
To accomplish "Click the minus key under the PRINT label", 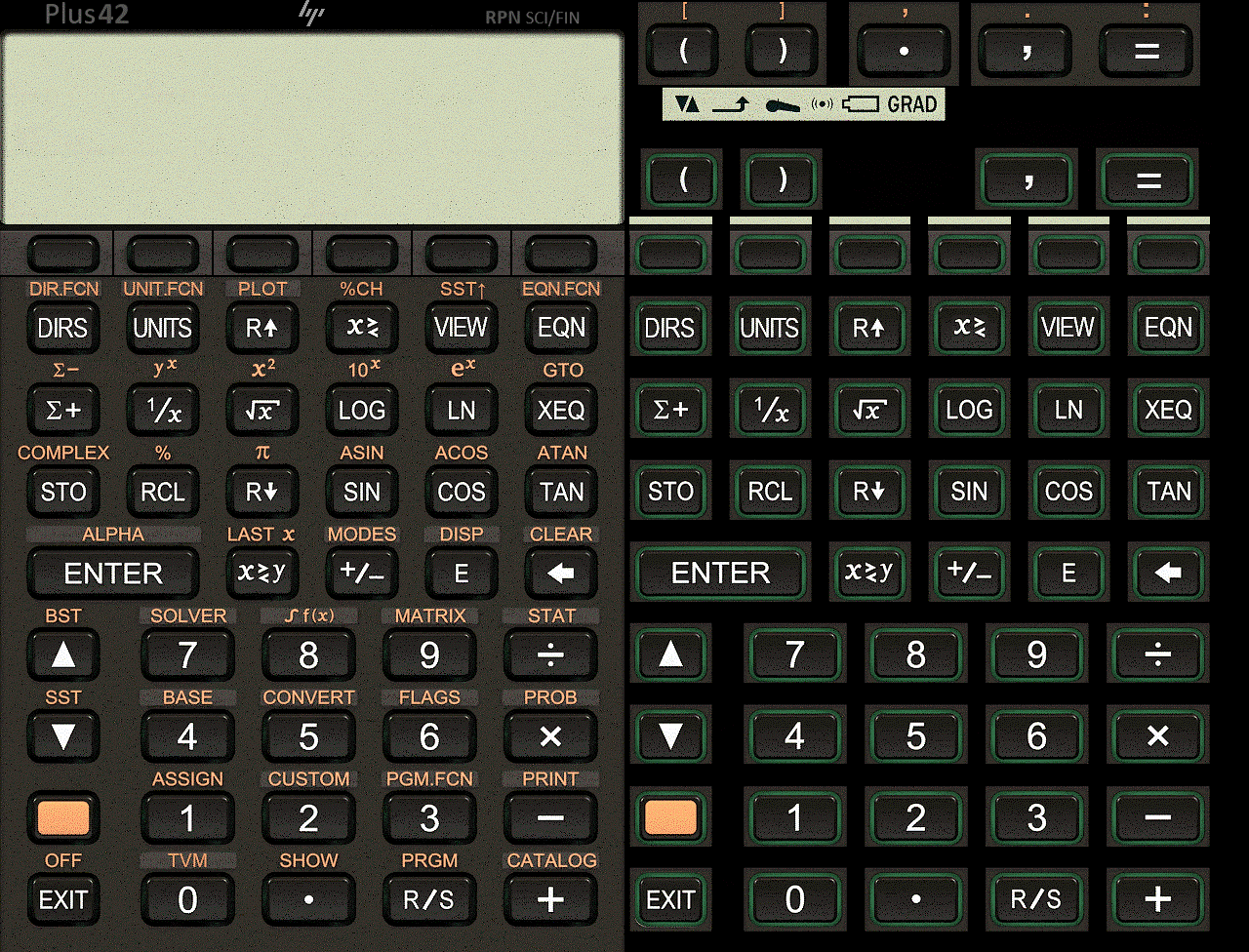I will [551, 817].
